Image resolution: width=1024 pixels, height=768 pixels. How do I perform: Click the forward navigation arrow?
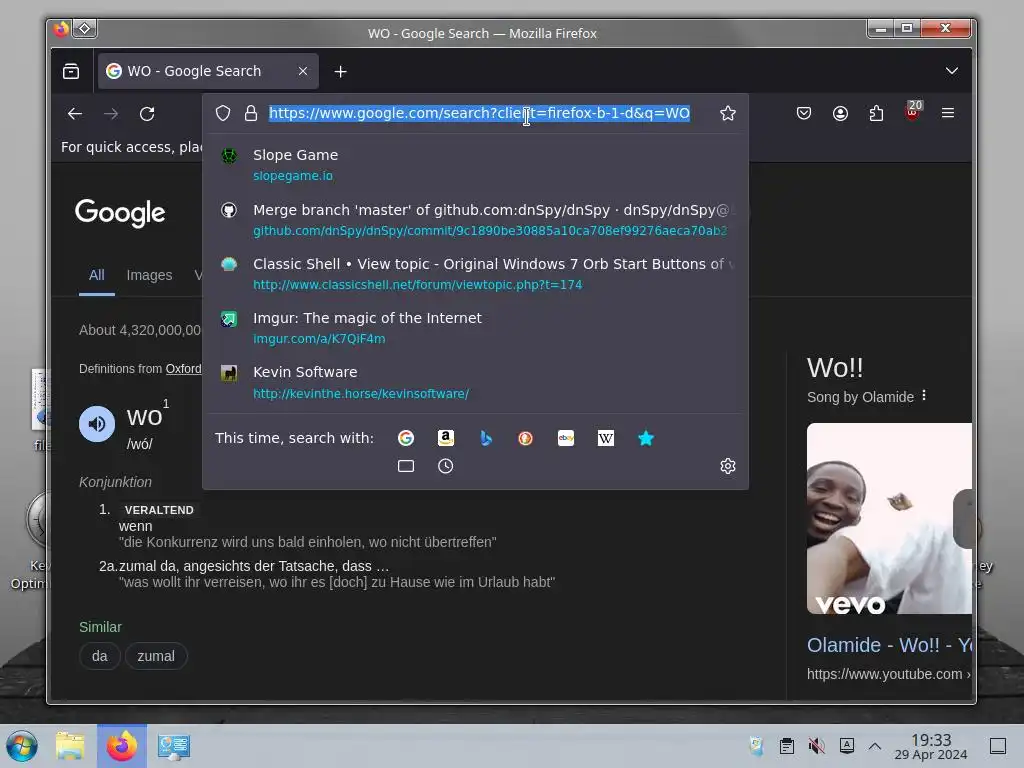[111, 114]
